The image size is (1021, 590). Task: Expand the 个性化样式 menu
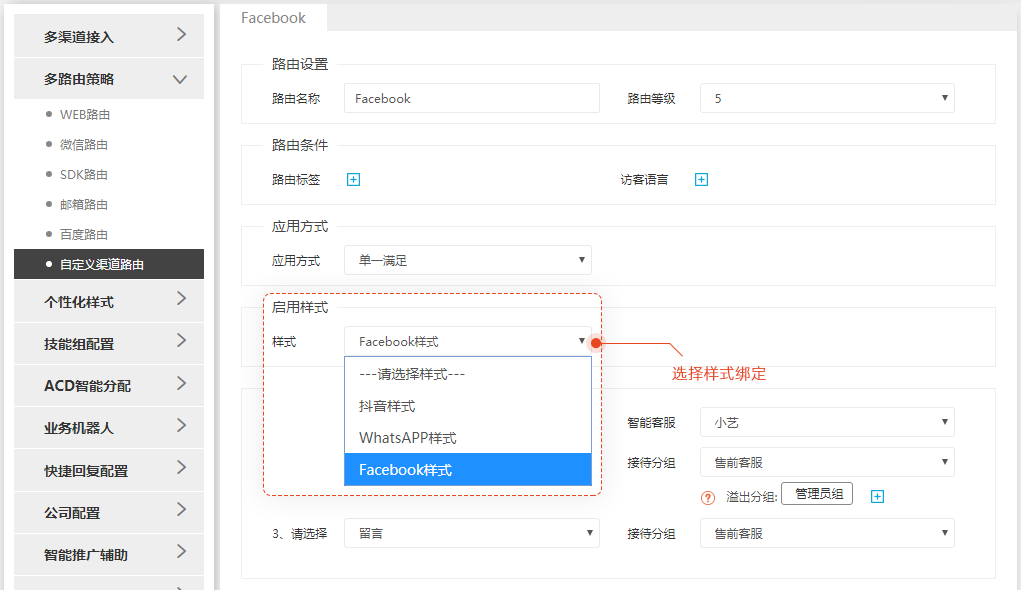[109, 302]
